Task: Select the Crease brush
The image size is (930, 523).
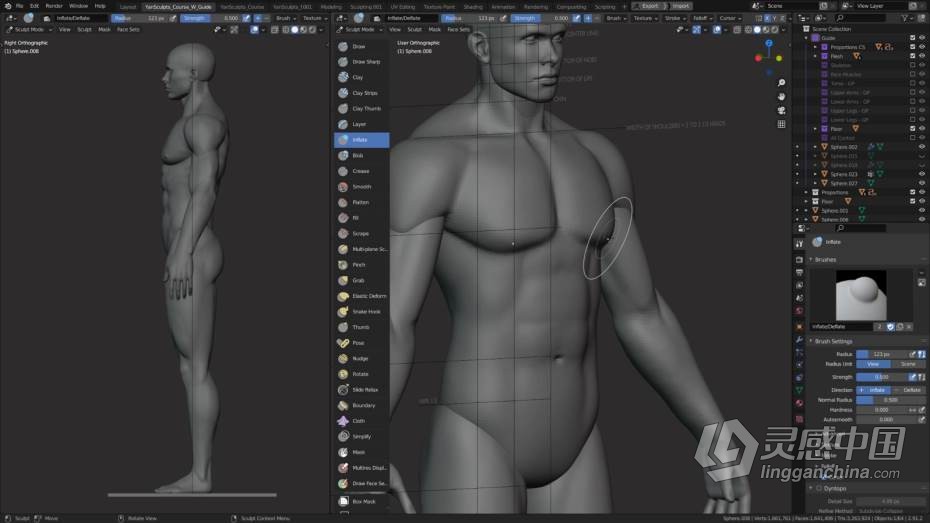Action: [x=362, y=171]
